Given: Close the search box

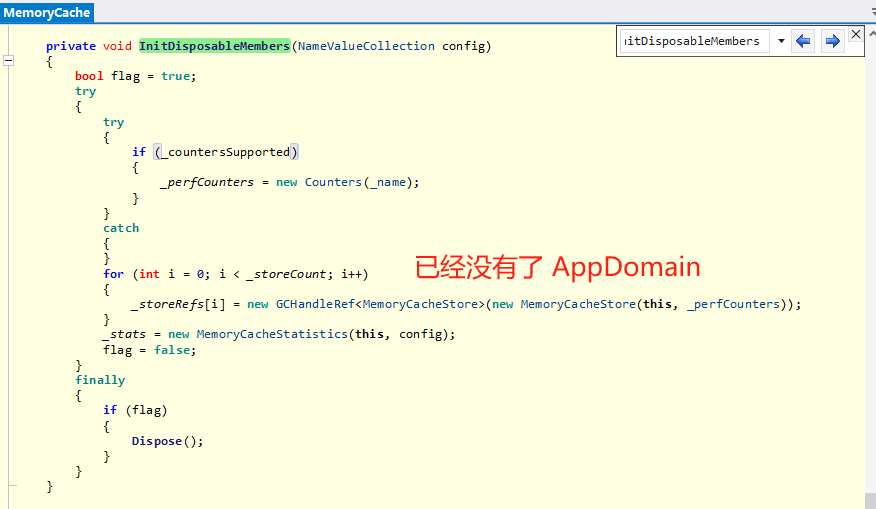Looking at the screenshot, I should click(x=855, y=34).
